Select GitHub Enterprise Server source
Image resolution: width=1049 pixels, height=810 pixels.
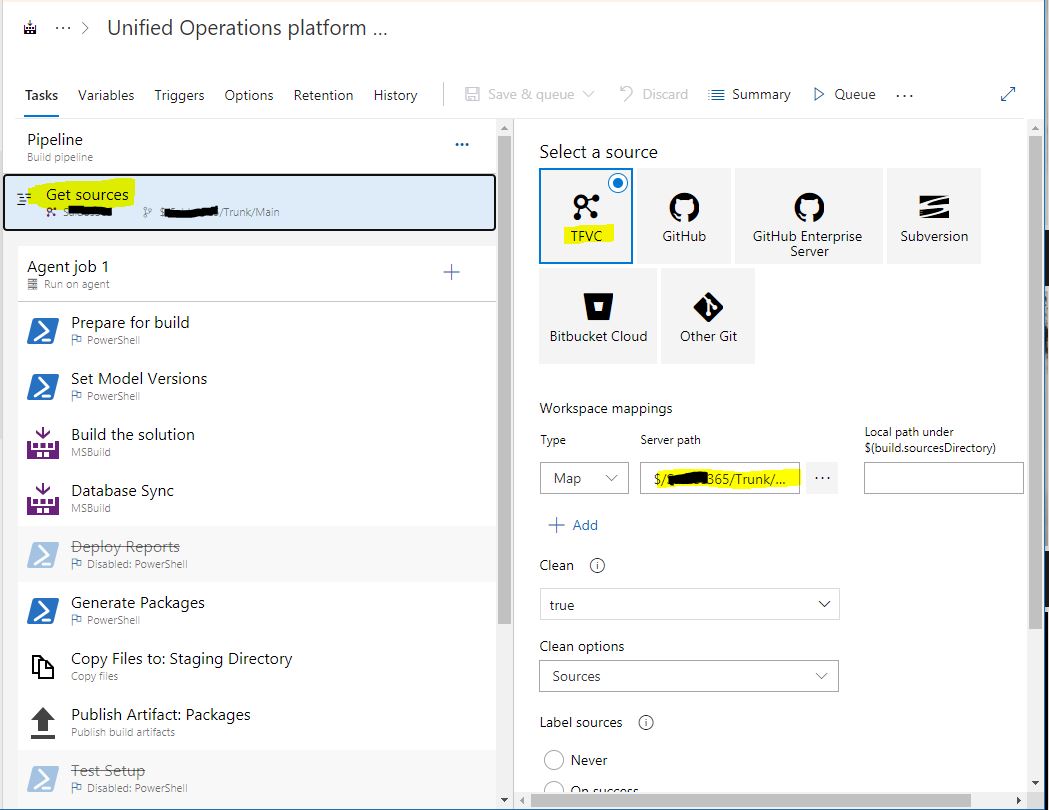808,216
